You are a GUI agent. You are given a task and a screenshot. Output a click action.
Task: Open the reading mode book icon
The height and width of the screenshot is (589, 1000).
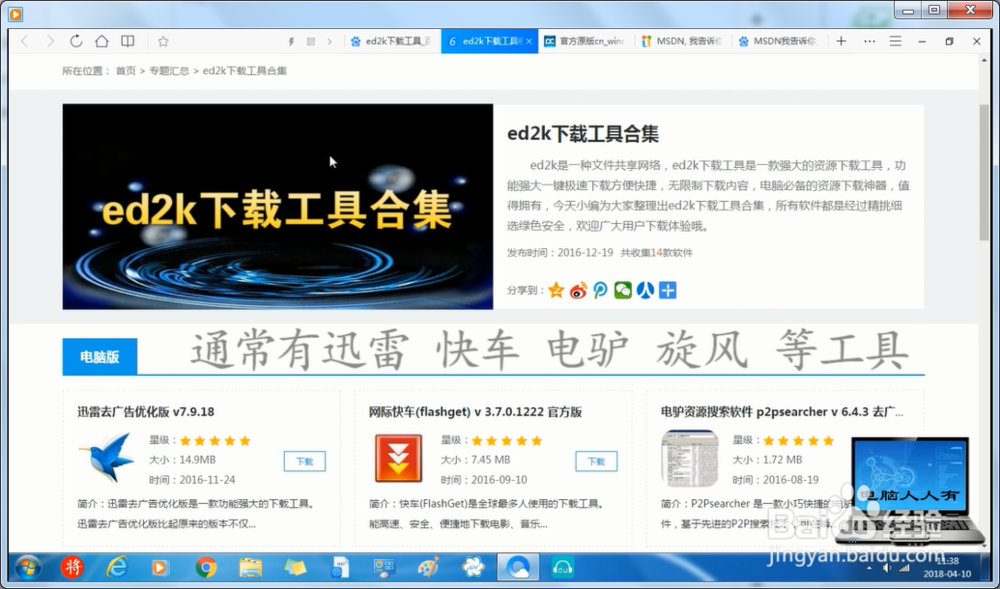pos(128,41)
